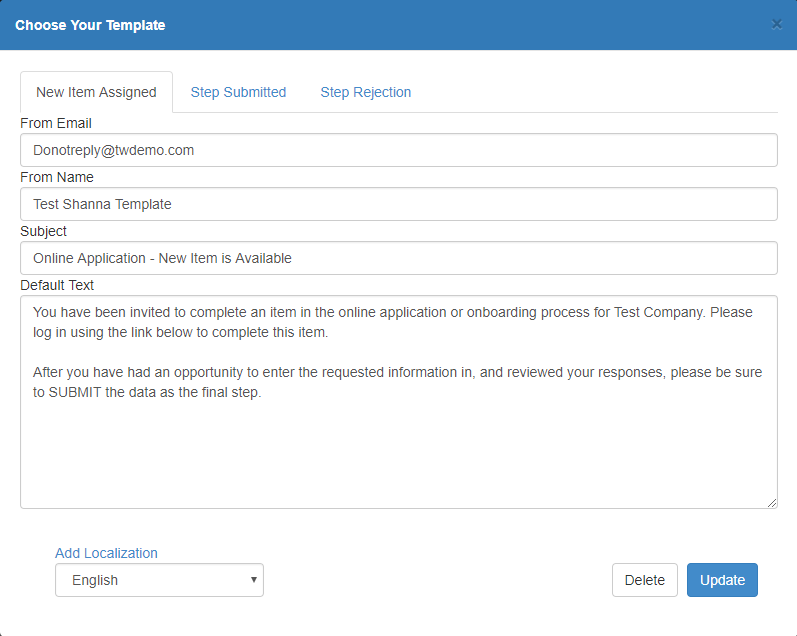Click the caret arrow on the language selector
Screen dimensions: 797x636
click(254, 580)
